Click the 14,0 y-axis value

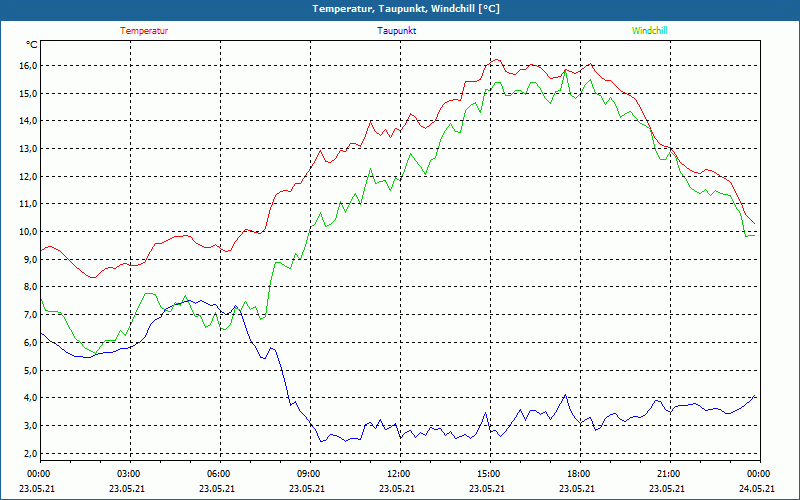29,121
